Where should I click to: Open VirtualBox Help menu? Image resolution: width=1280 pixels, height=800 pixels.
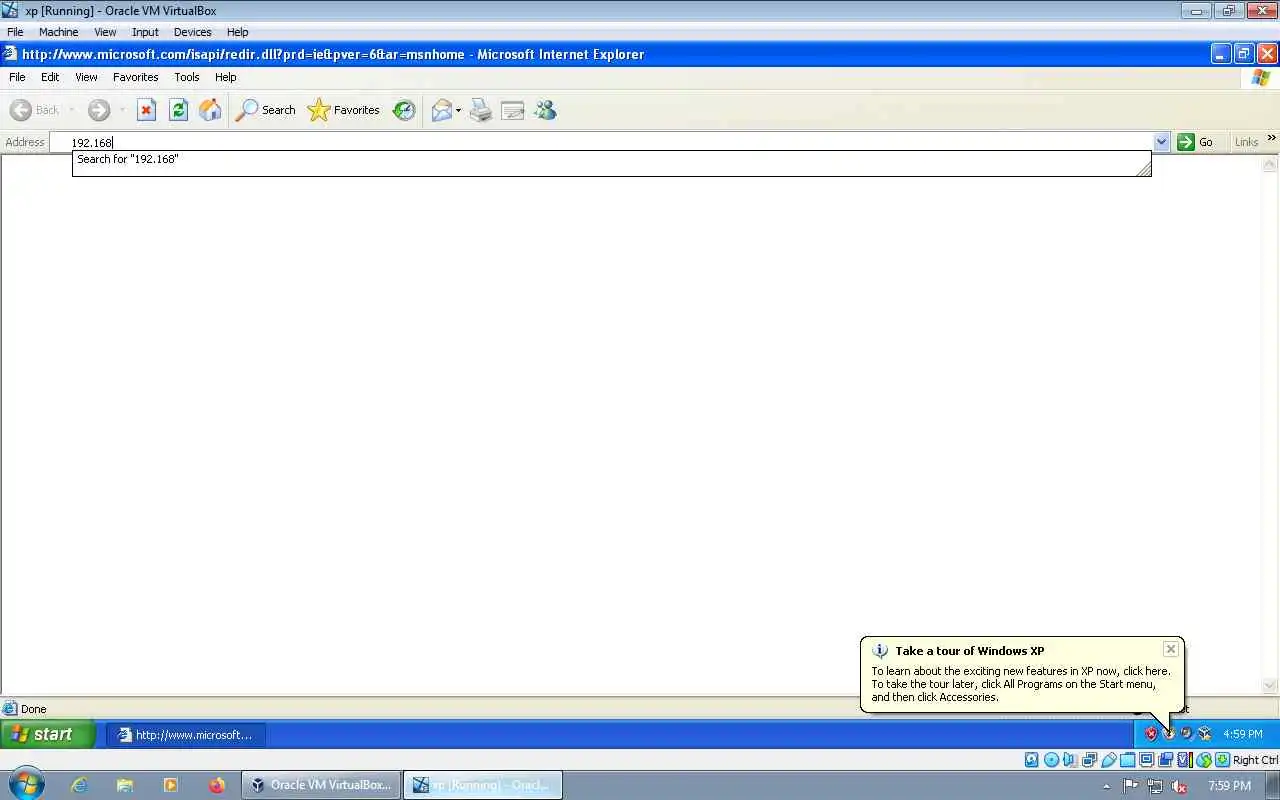237,32
